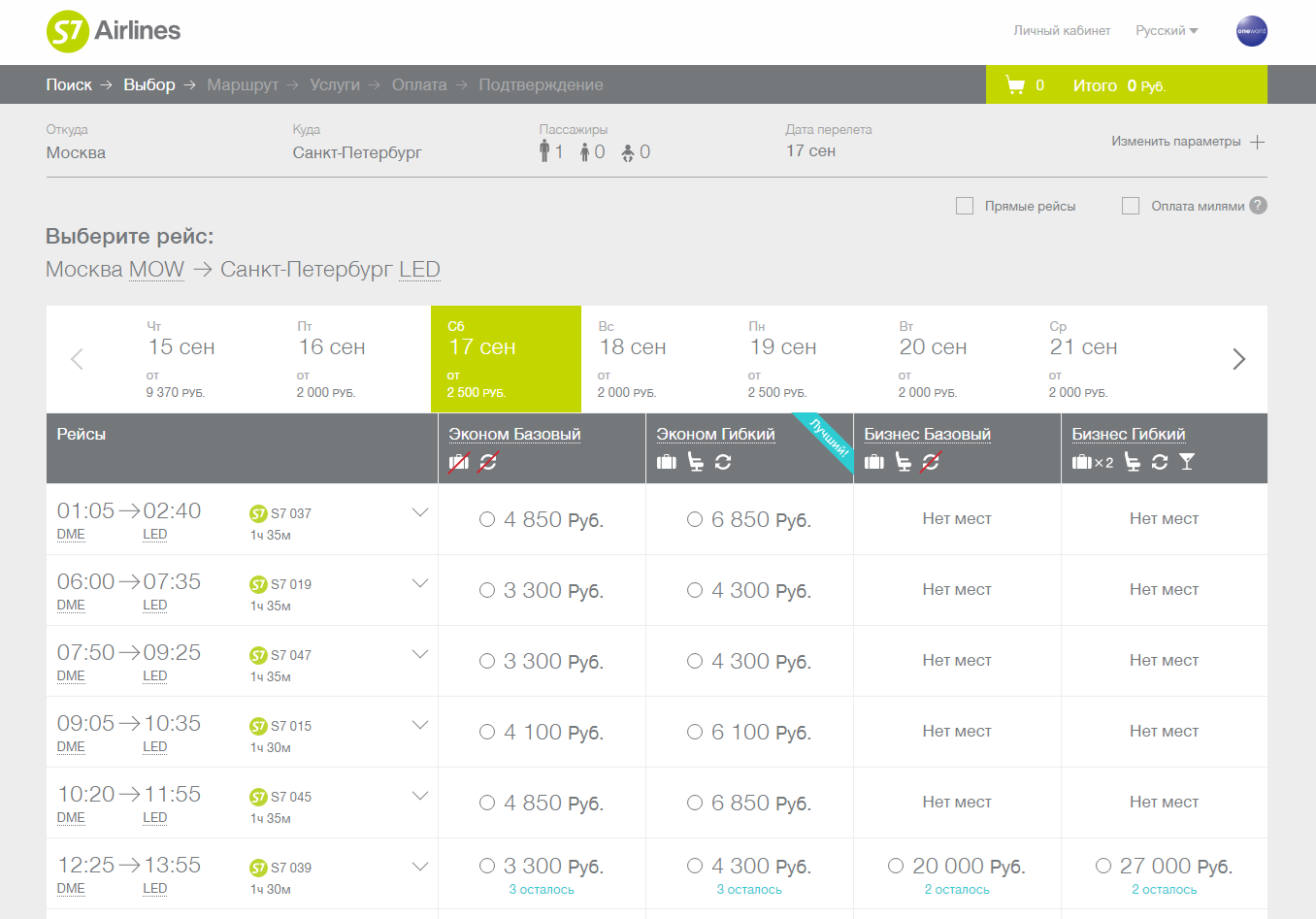This screenshot has width=1316, height=919.
Task: Expand details for flight S7 037
Action: (420, 512)
